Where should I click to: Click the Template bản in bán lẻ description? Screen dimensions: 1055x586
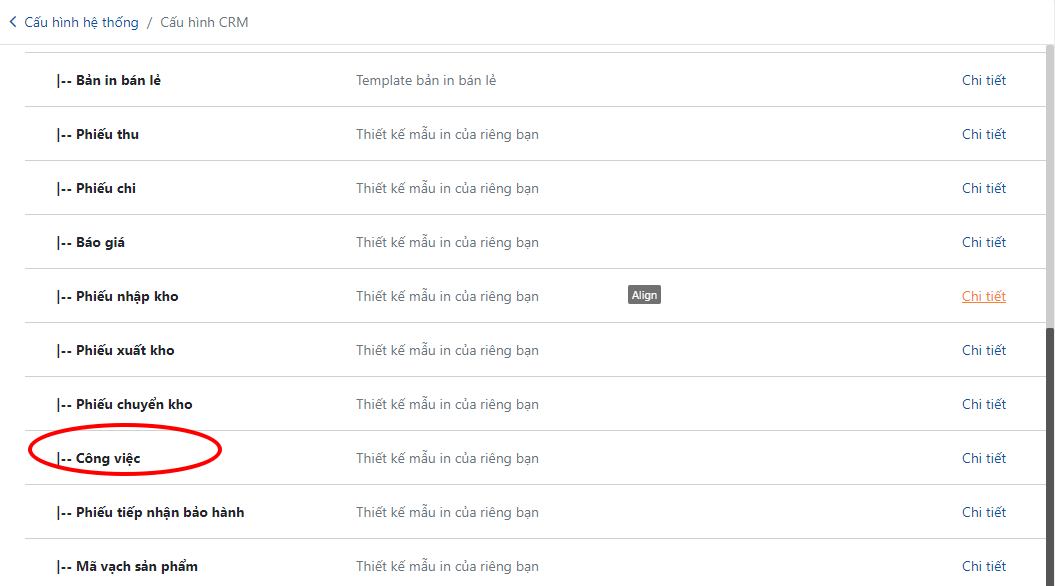click(426, 80)
